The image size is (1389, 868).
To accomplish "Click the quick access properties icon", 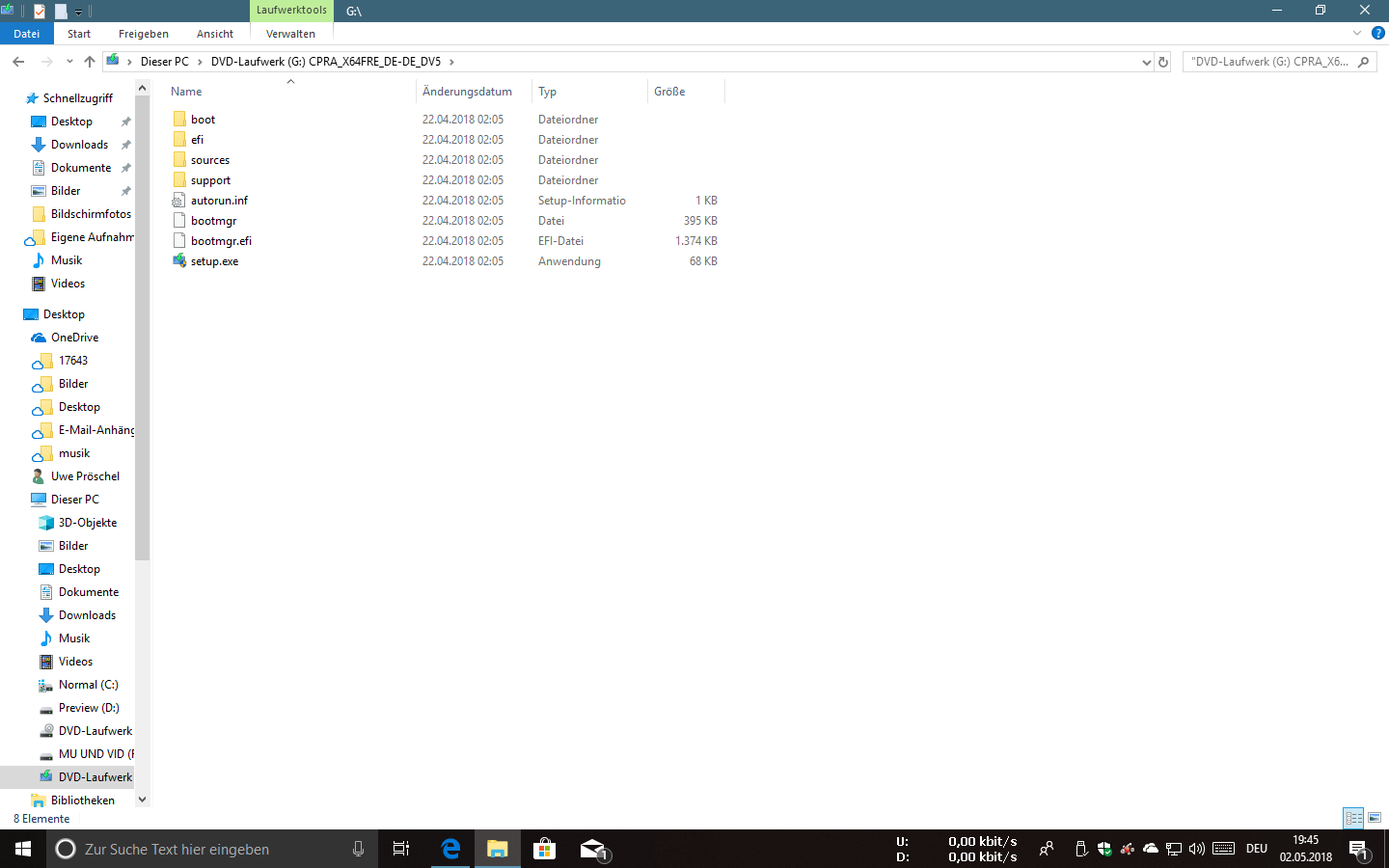I will click(40, 11).
